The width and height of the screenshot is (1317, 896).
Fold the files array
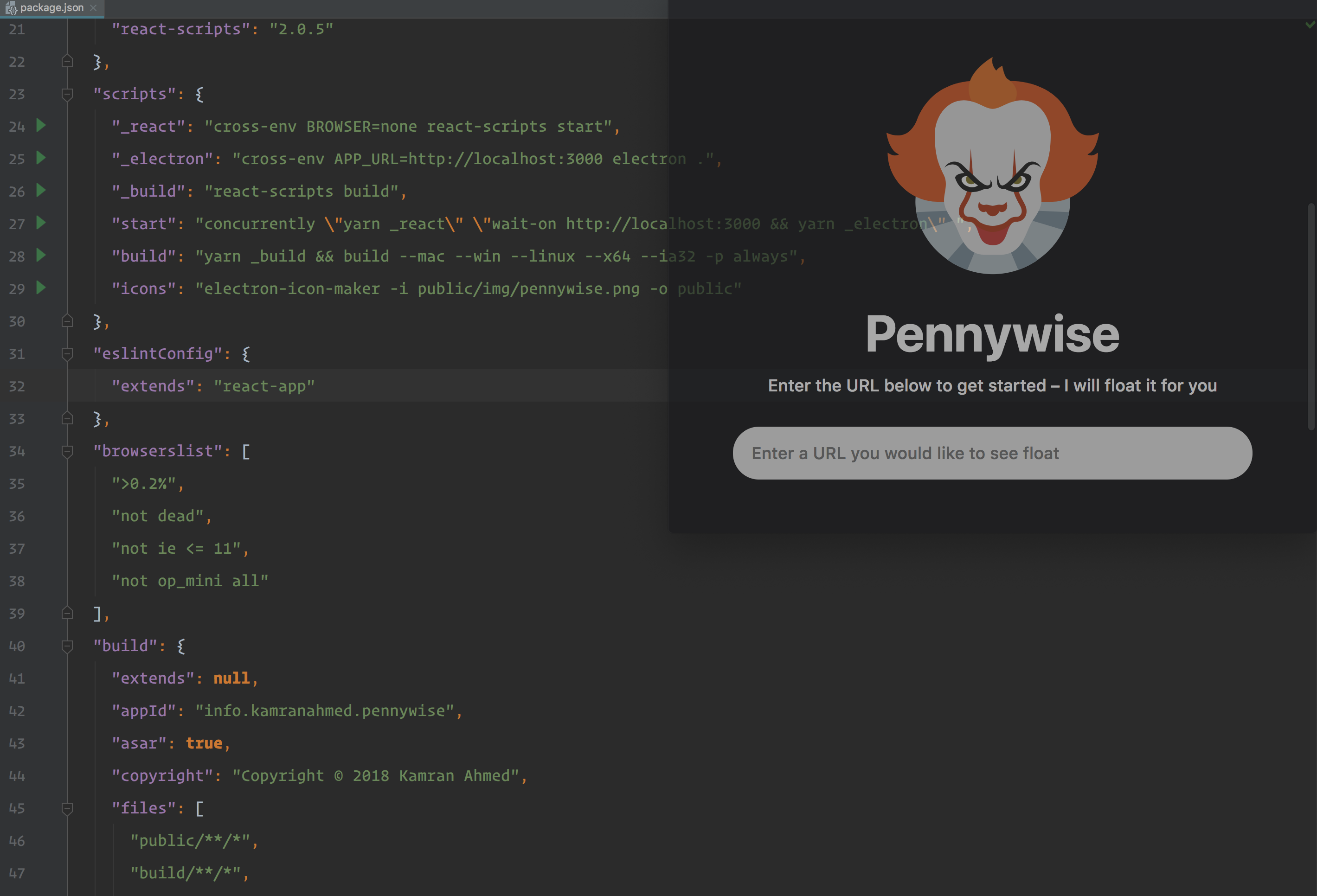pos(67,808)
